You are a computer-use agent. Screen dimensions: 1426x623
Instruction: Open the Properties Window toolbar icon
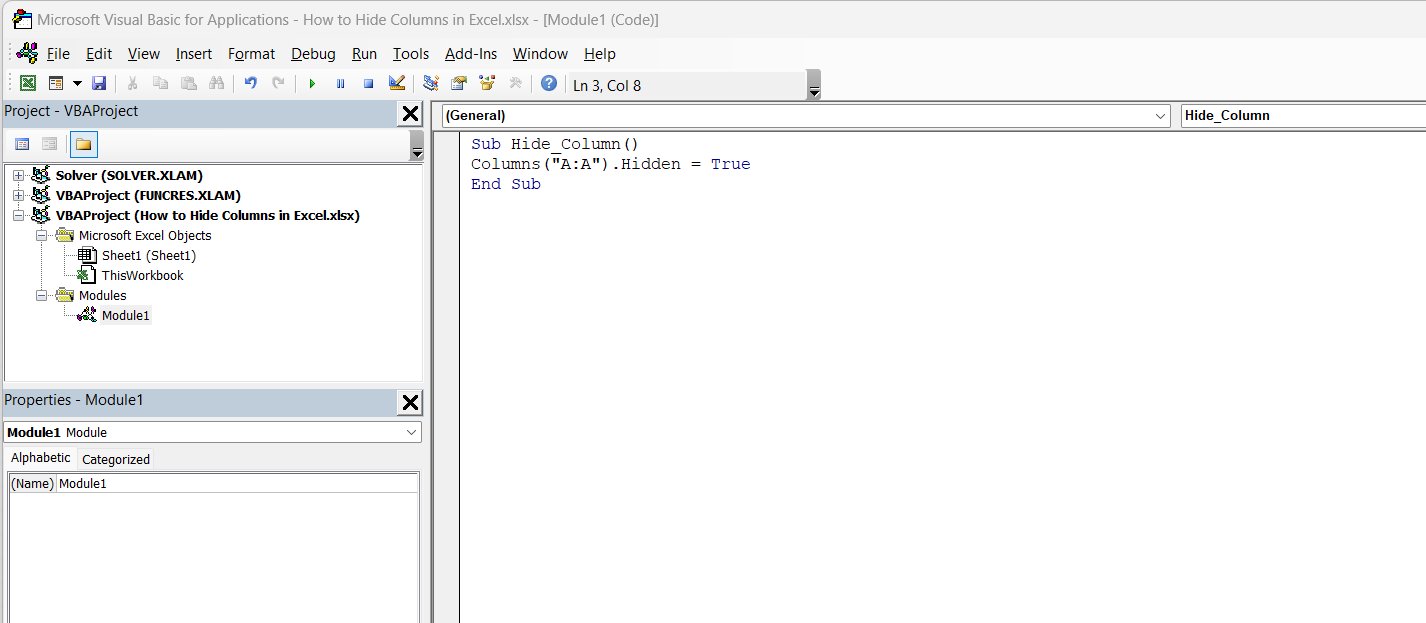459,84
